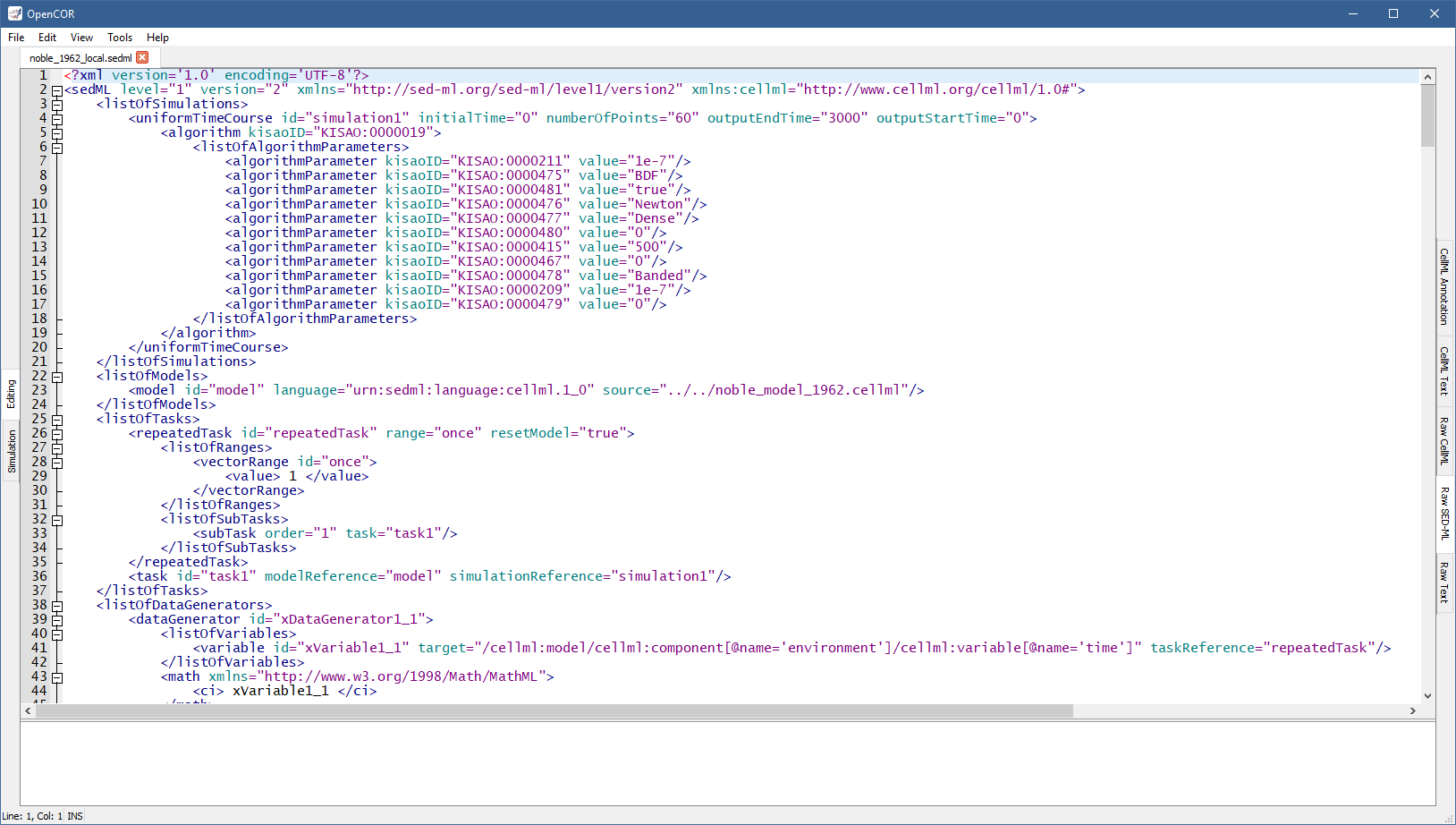Fold the listOfModels section on line 22
1456x825 pixels.
(57, 377)
